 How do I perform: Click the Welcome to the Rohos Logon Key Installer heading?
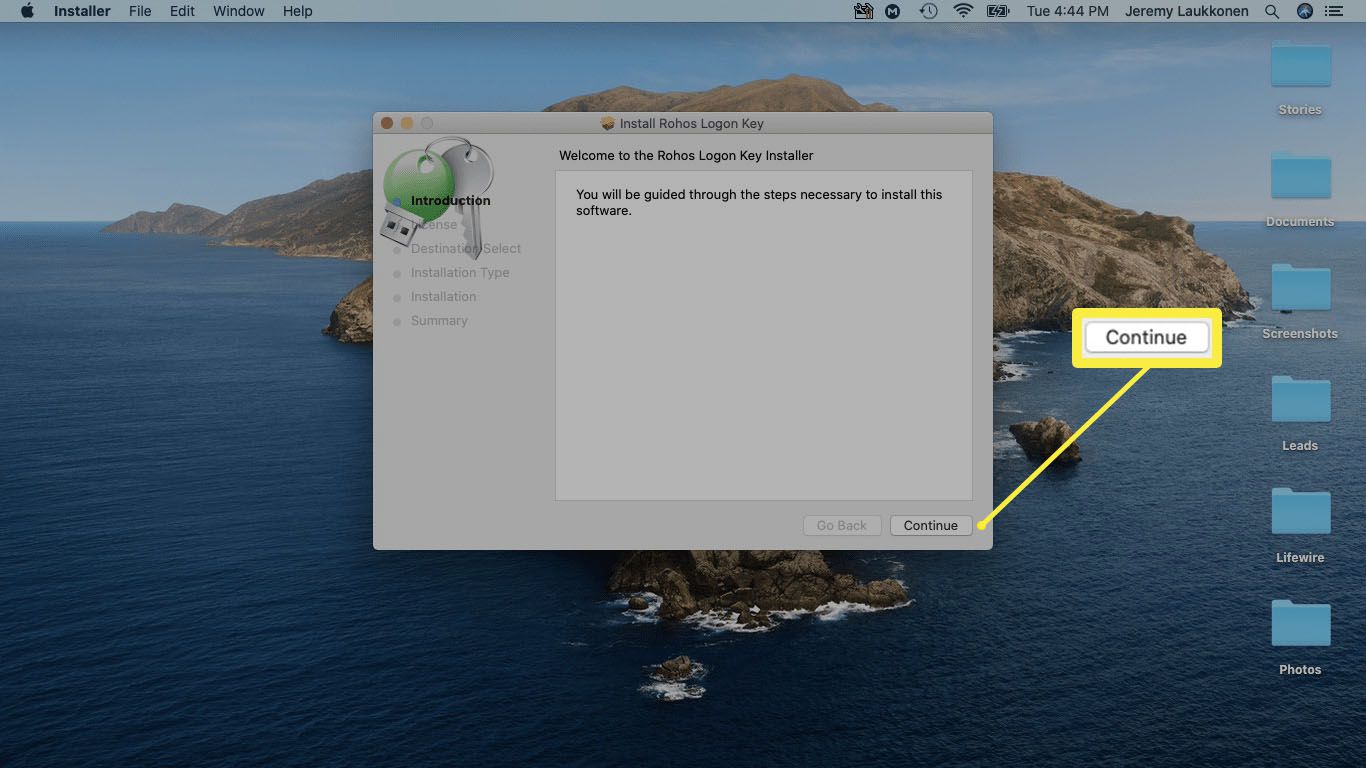686,155
